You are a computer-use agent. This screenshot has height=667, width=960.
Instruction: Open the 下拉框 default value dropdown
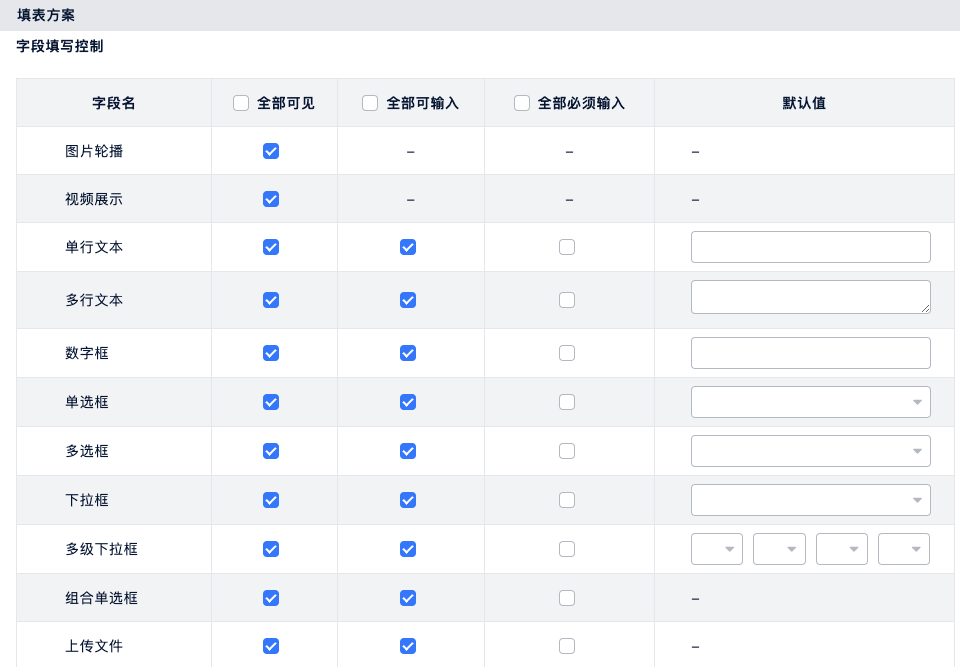click(x=810, y=500)
